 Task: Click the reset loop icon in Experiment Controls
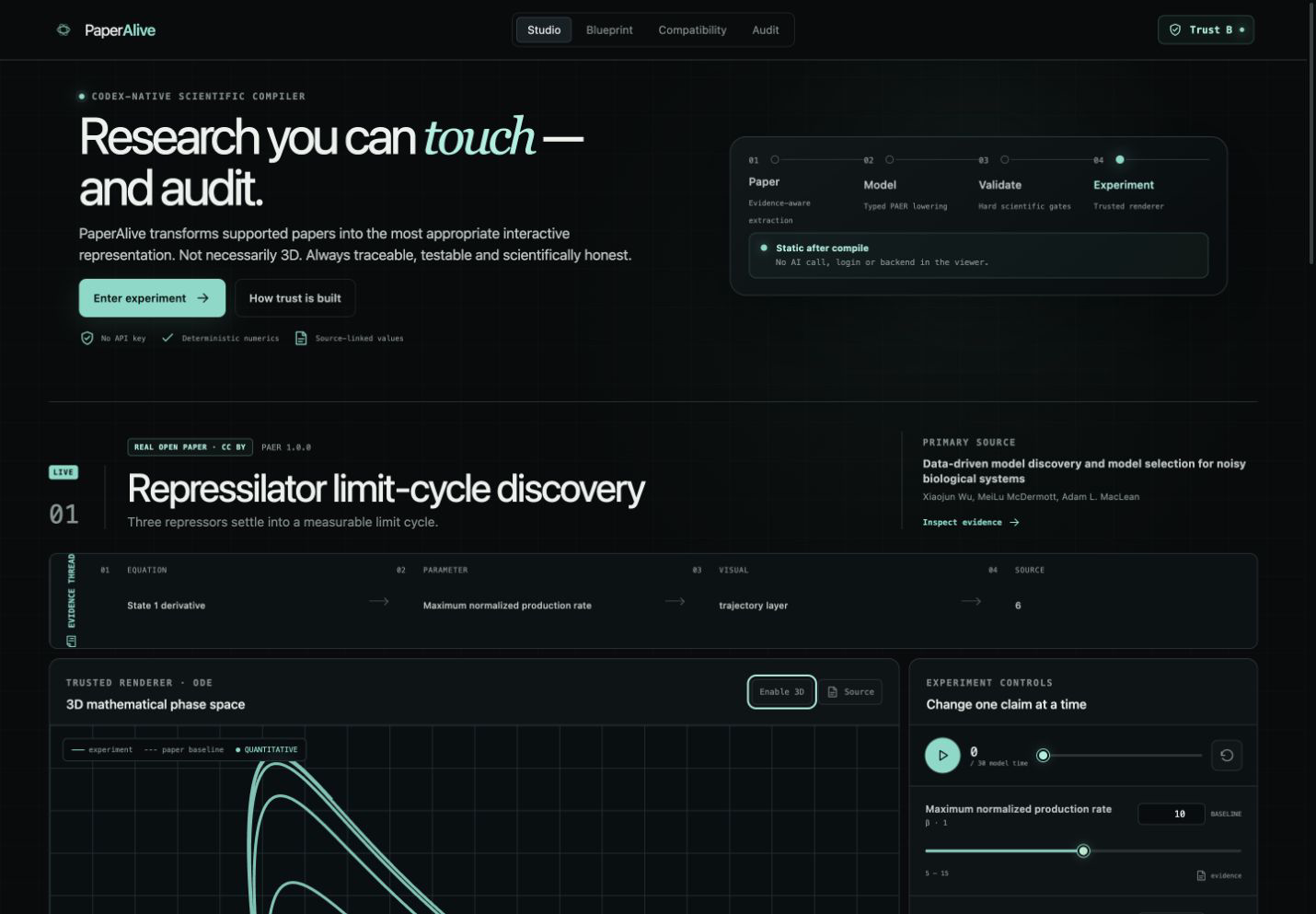(x=1227, y=756)
